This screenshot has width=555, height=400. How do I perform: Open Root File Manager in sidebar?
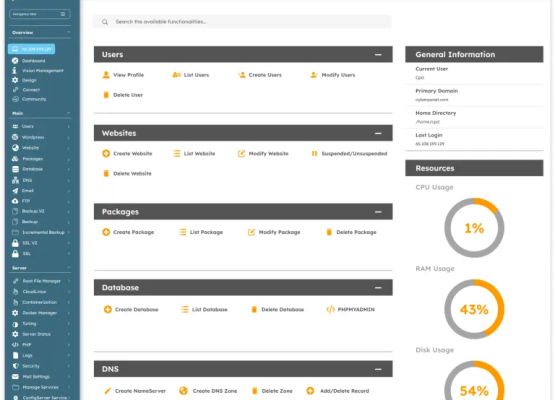coord(40,281)
